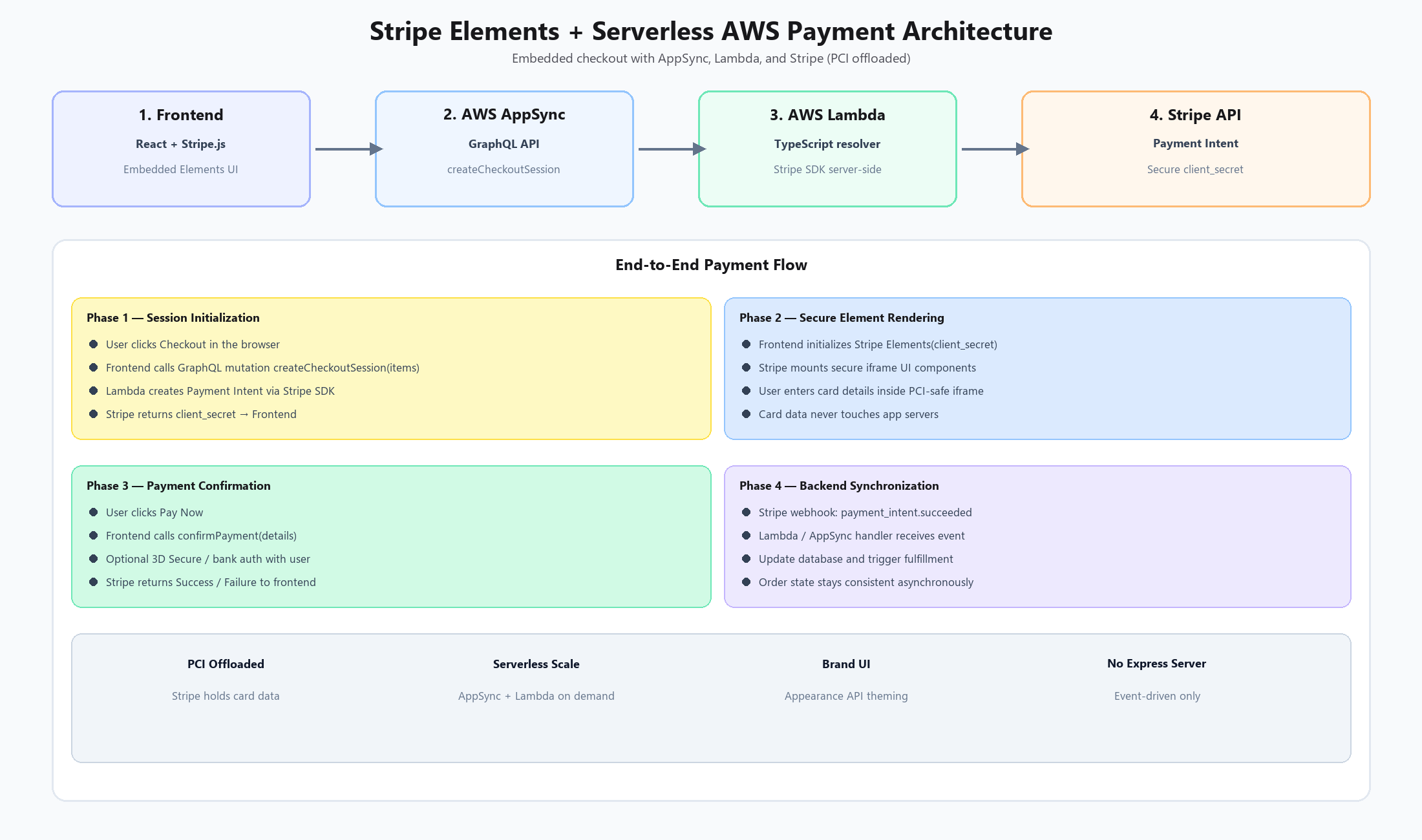Click the '4. Stripe API' heading
Viewport: 1422px width, 840px height.
pyautogui.click(x=1195, y=114)
